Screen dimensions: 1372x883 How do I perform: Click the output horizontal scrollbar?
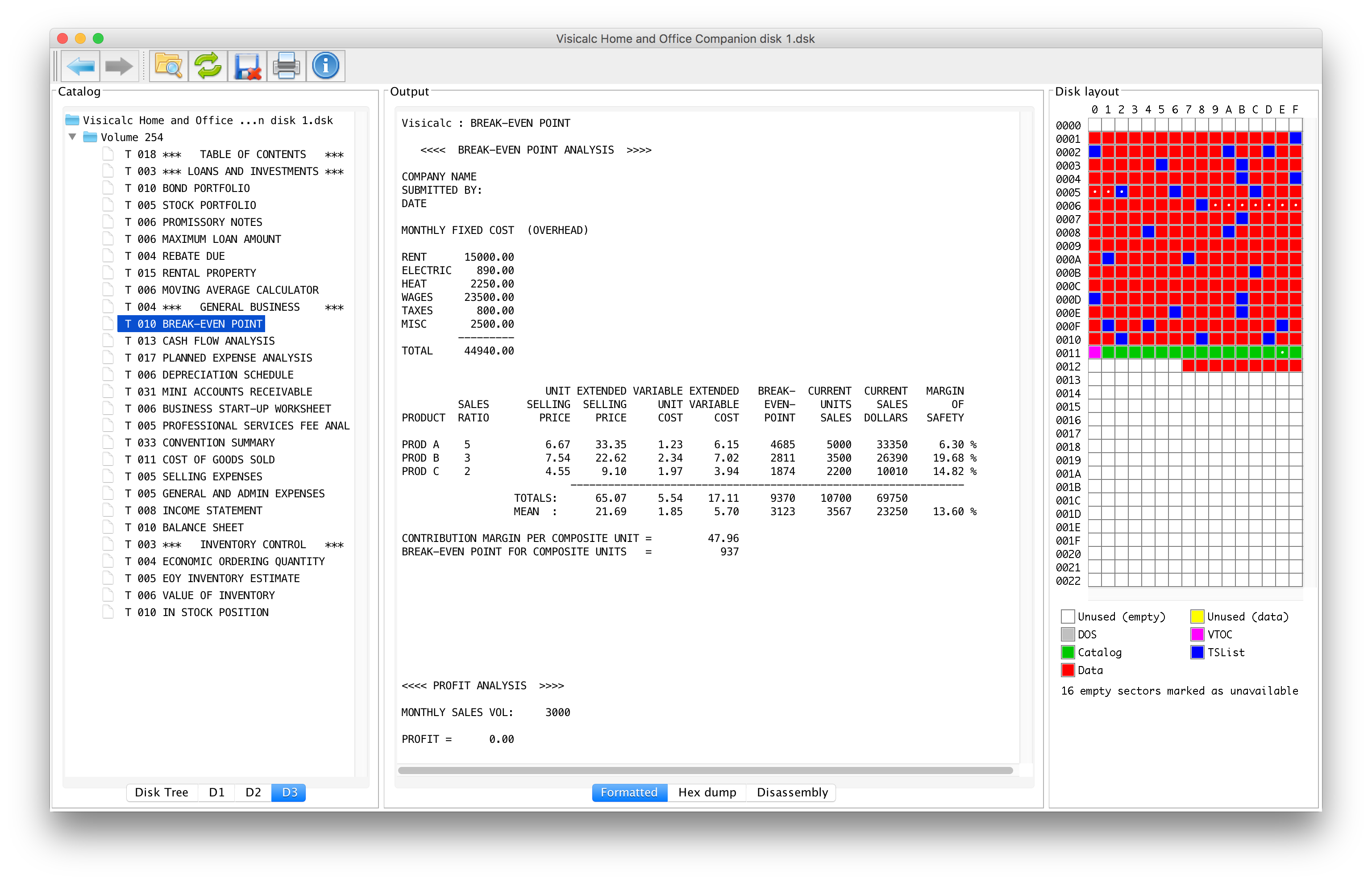705,770
